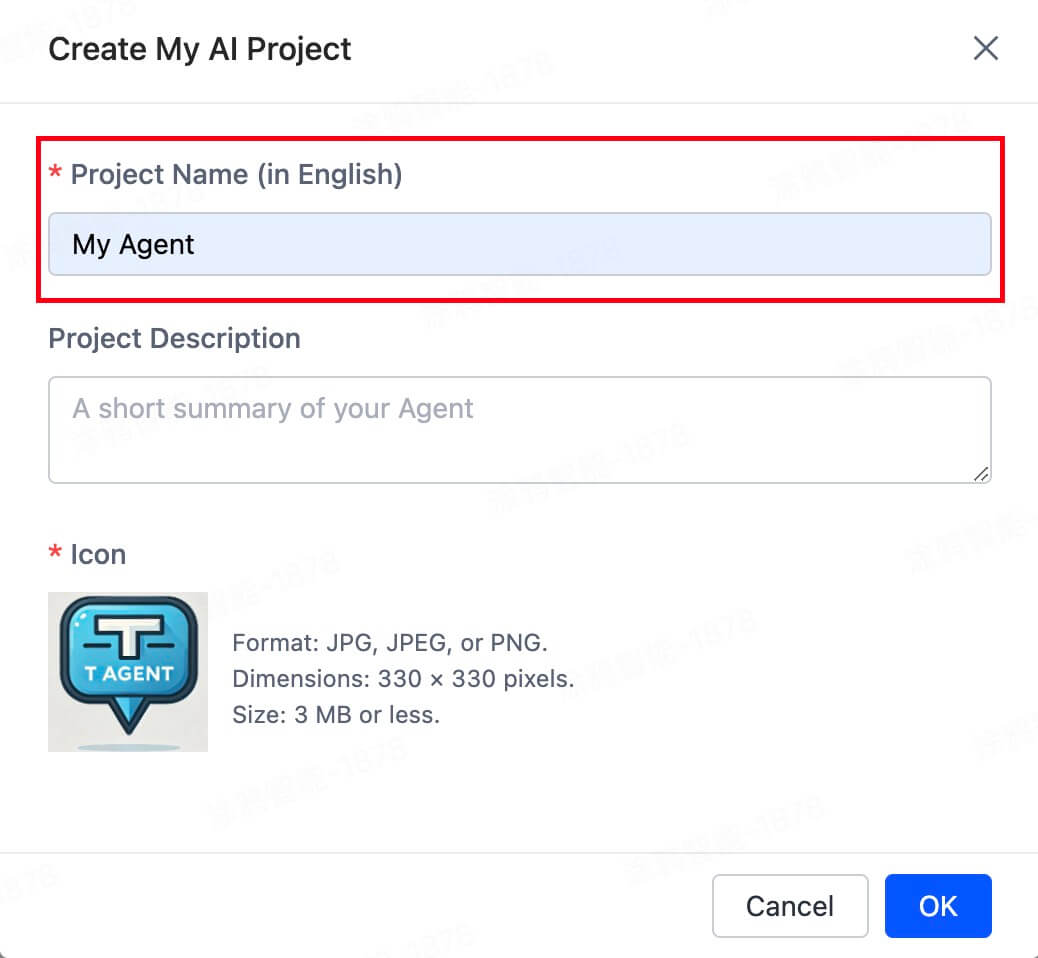Click the T Agent icon thumbnail

(x=128, y=672)
